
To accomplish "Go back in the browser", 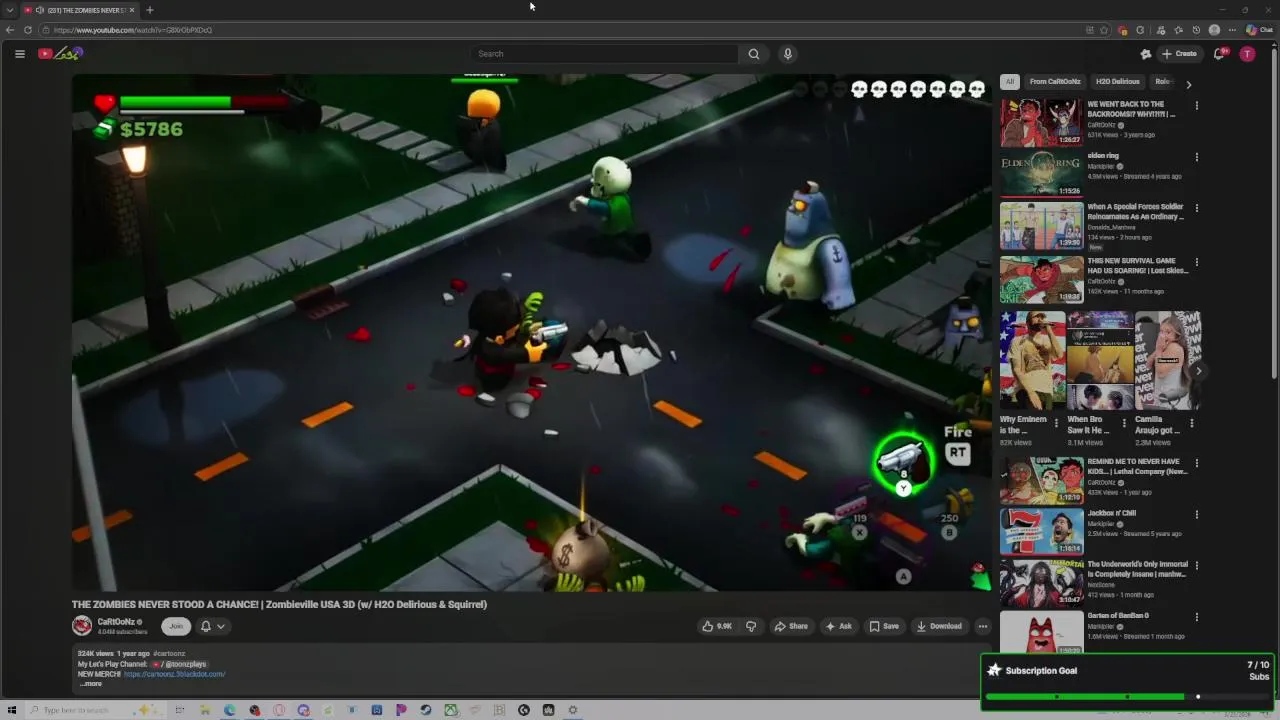I will (10, 30).
